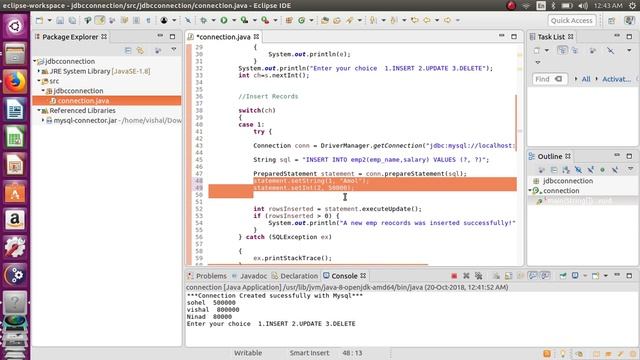
Task: Click the Clear Console icon
Action: [496, 276]
